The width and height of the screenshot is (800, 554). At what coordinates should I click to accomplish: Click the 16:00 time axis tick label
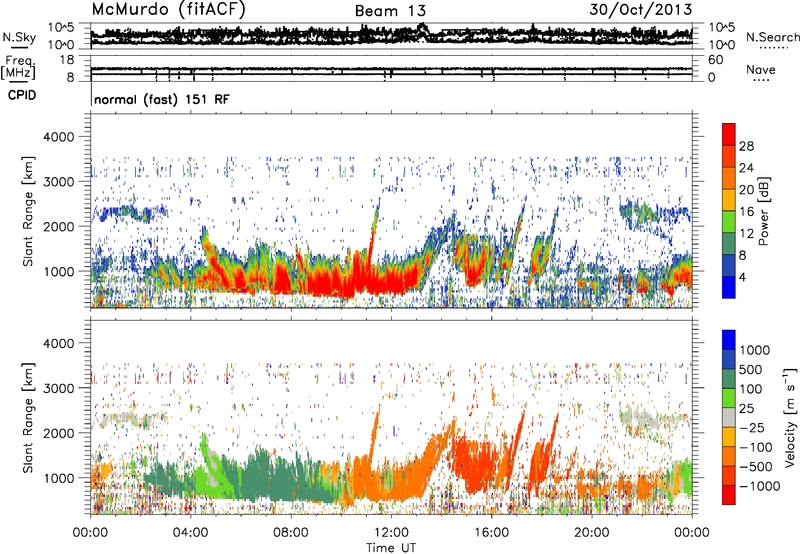pyautogui.click(x=491, y=533)
